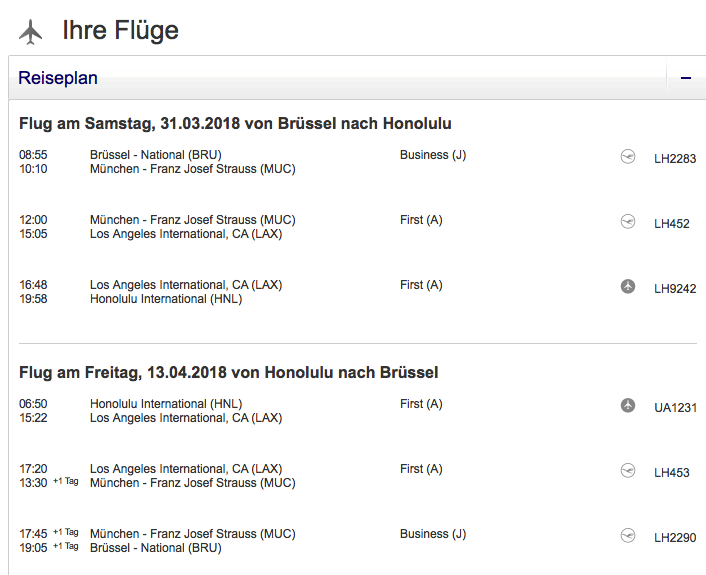Open flight number LH2283
The image size is (706, 575).
[675, 158]
